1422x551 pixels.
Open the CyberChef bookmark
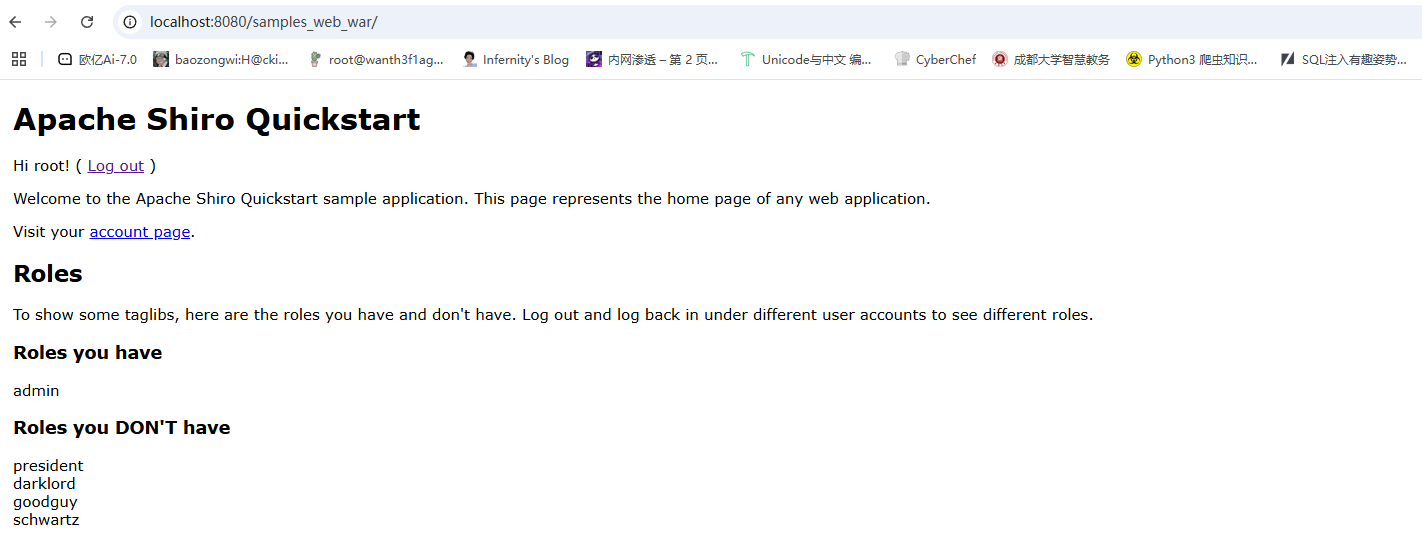pos(935,59)
